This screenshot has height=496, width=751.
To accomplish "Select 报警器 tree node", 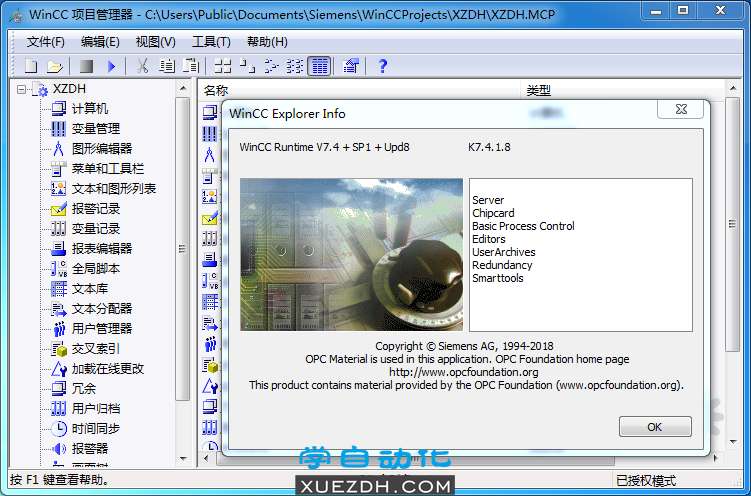I will 90,449.
